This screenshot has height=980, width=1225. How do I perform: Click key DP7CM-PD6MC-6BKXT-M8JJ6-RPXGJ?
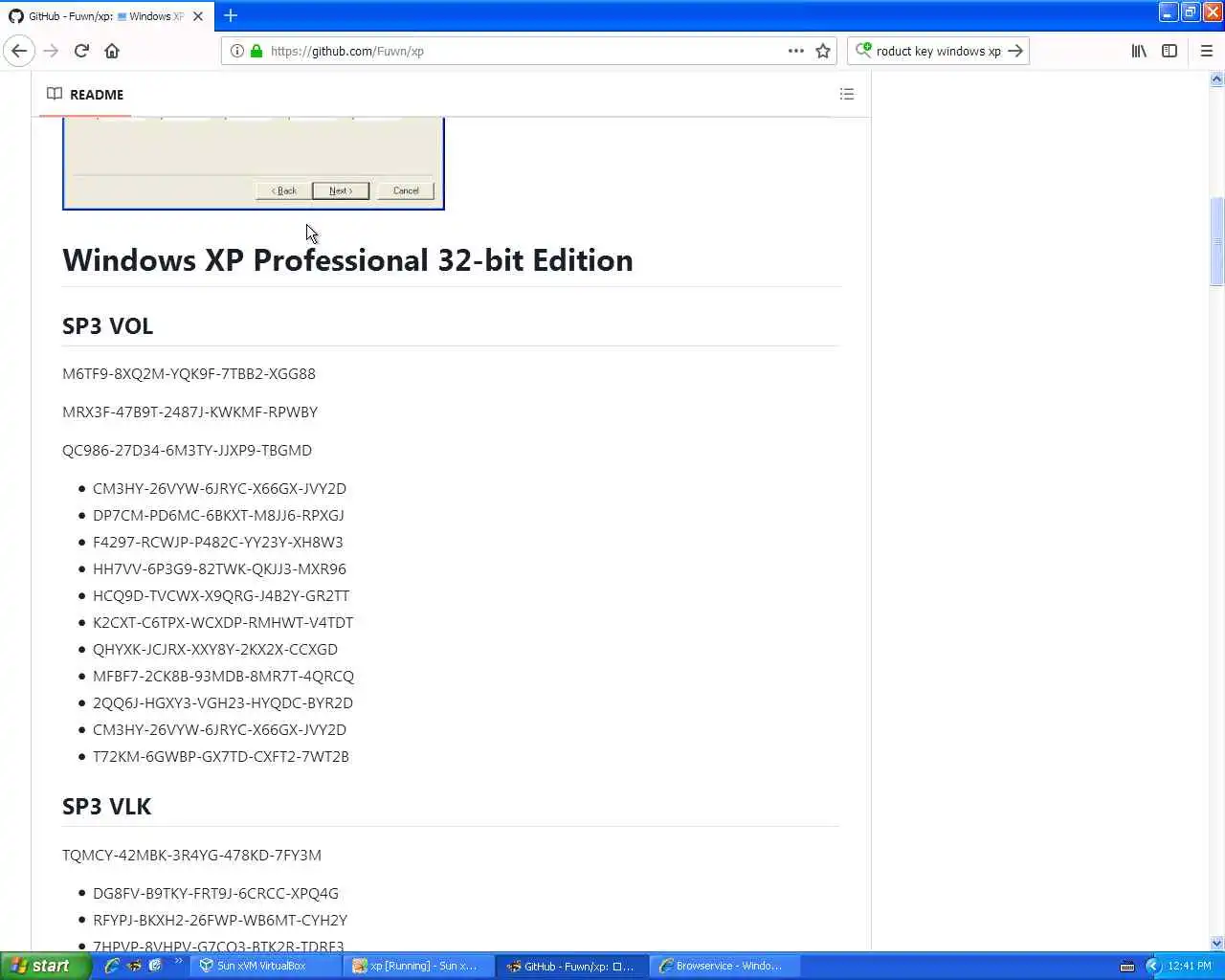pyautogui.click(x=218, y=515)
